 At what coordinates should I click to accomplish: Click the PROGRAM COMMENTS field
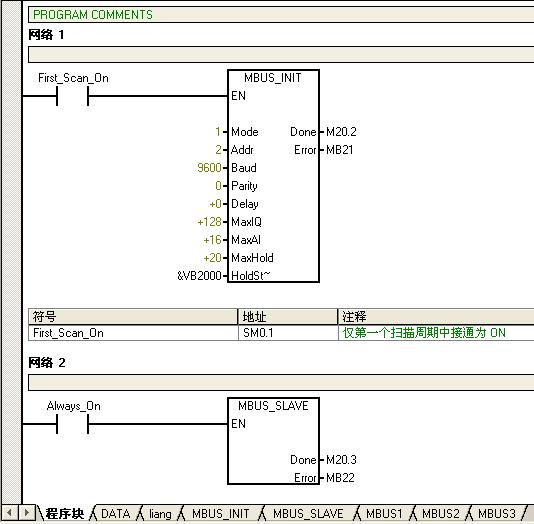281,15
